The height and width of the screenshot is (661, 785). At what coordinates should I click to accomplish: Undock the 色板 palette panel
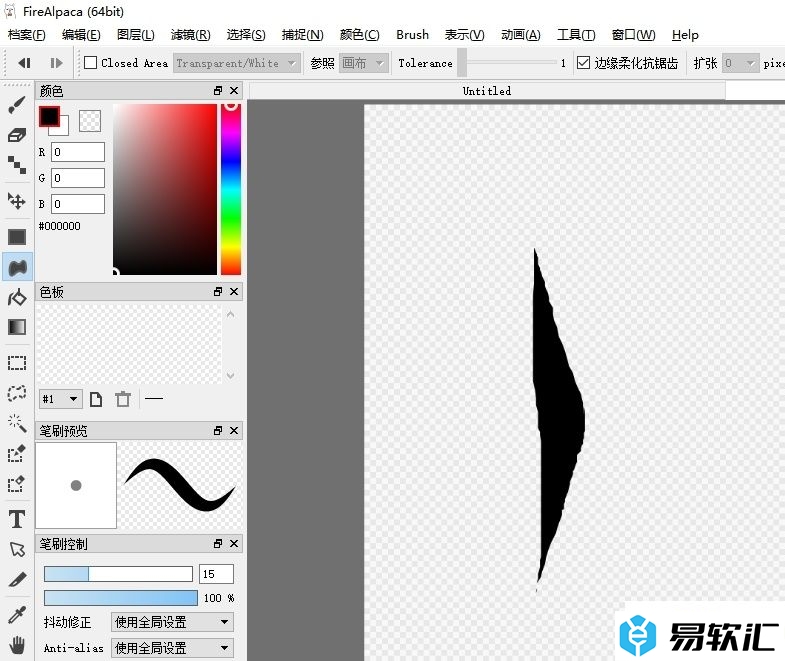218,291
